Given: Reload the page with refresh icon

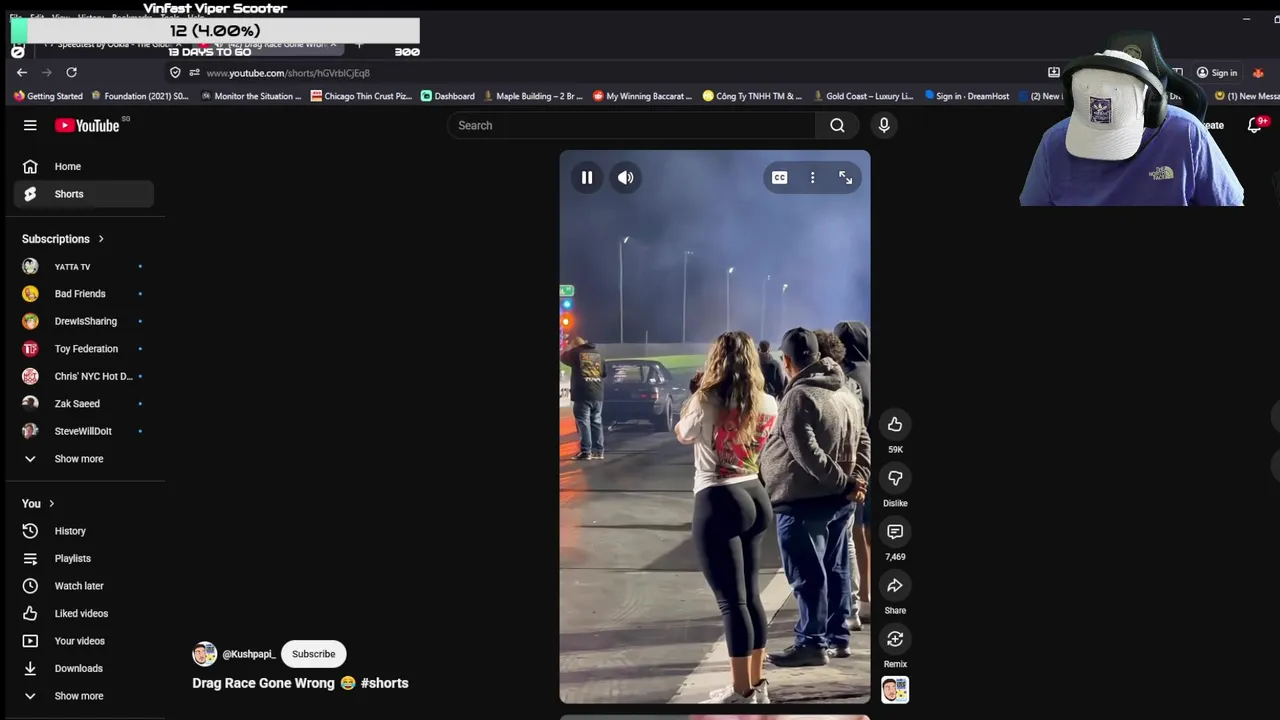Looking at the screenshot, I should pos(71,73).
